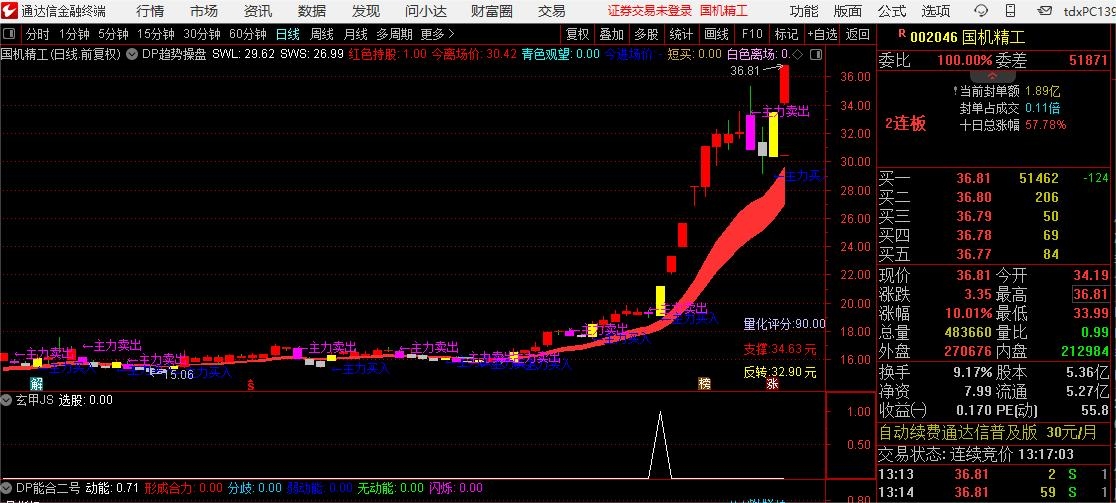Toggle the left panel icon beside 分时

[9, 34]
